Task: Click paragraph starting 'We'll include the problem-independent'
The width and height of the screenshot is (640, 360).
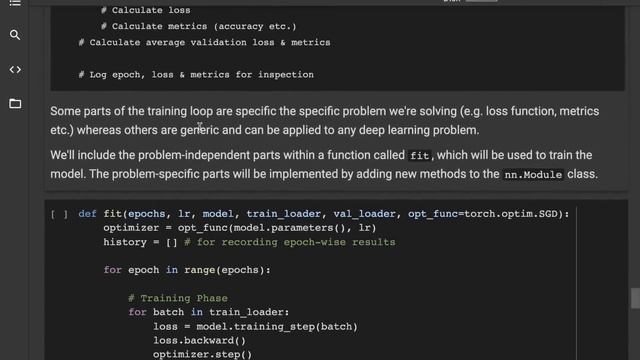Action: 324,164
